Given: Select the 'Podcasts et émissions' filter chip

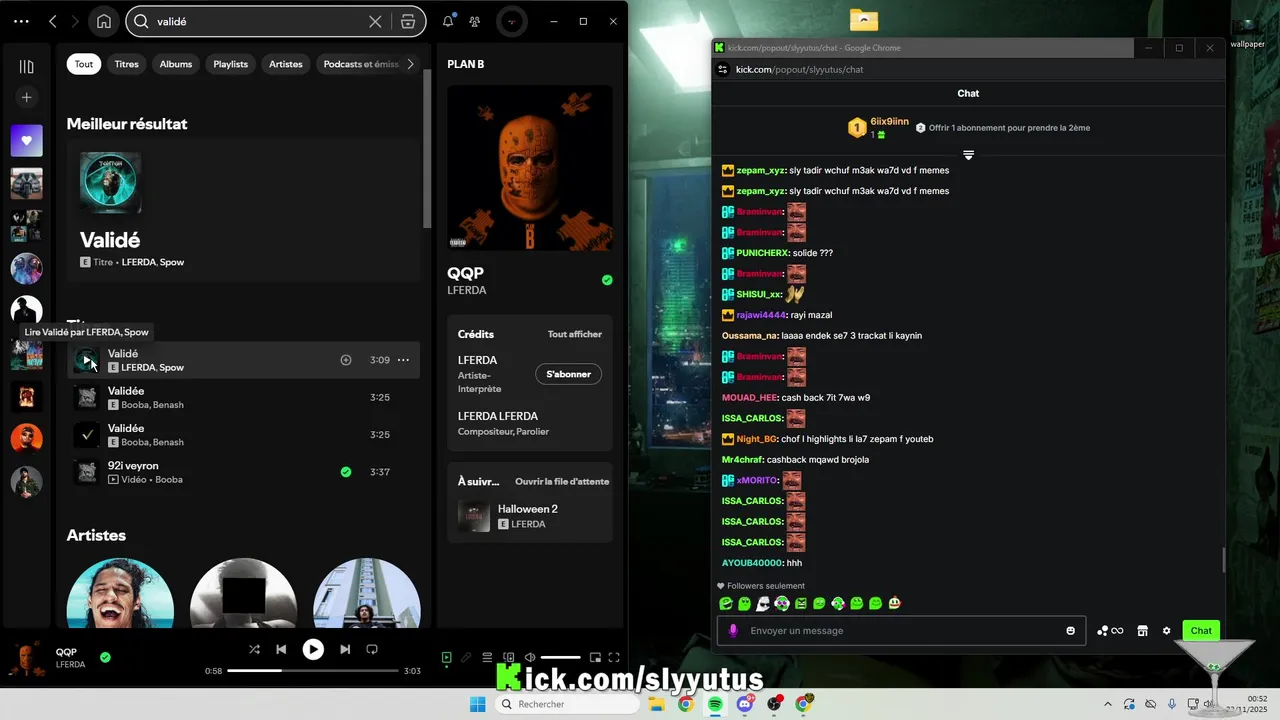Looking at the screenshot, I should pyautogui.click(x=360, y=64).
